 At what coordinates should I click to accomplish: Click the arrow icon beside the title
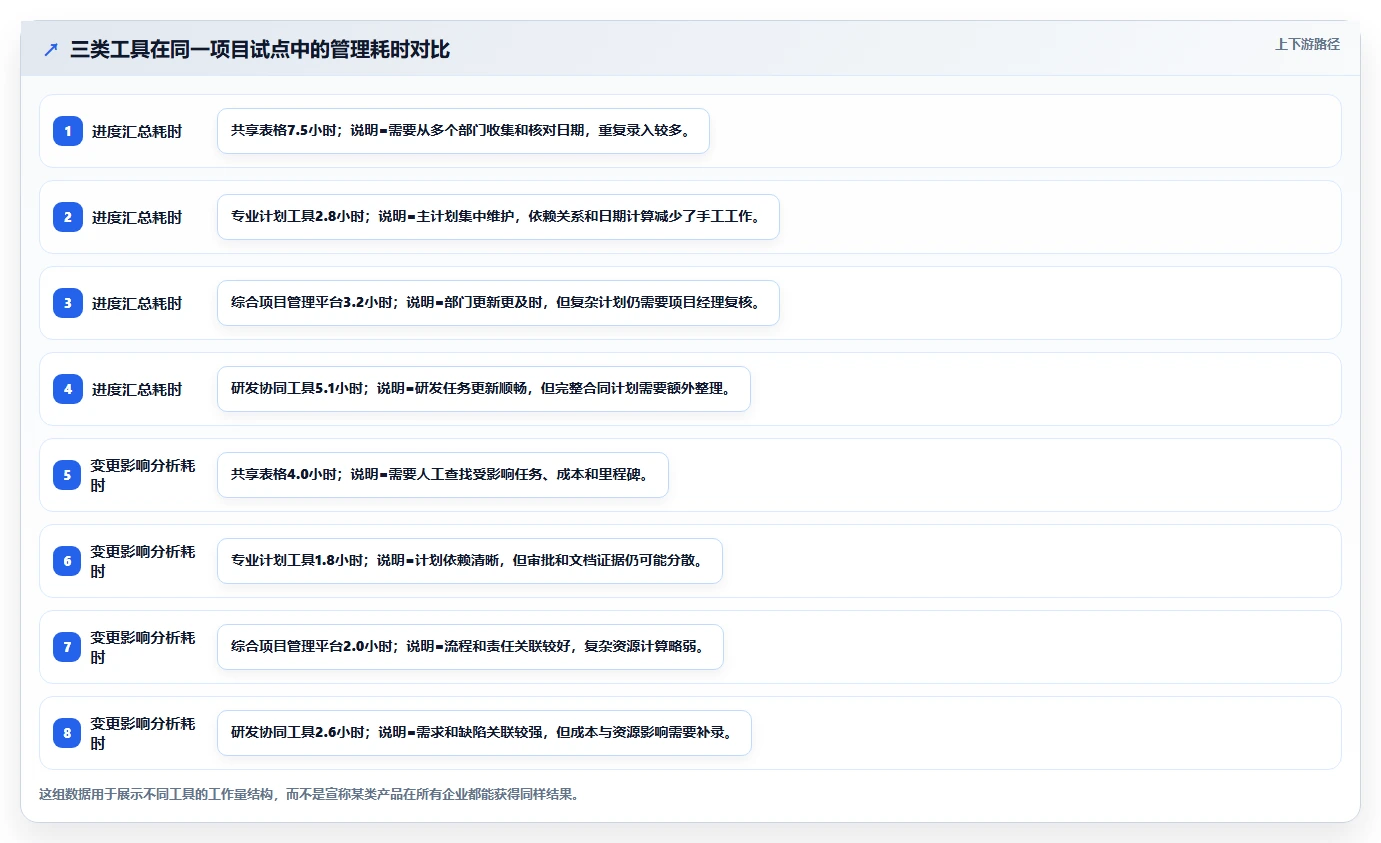[51, 49]
